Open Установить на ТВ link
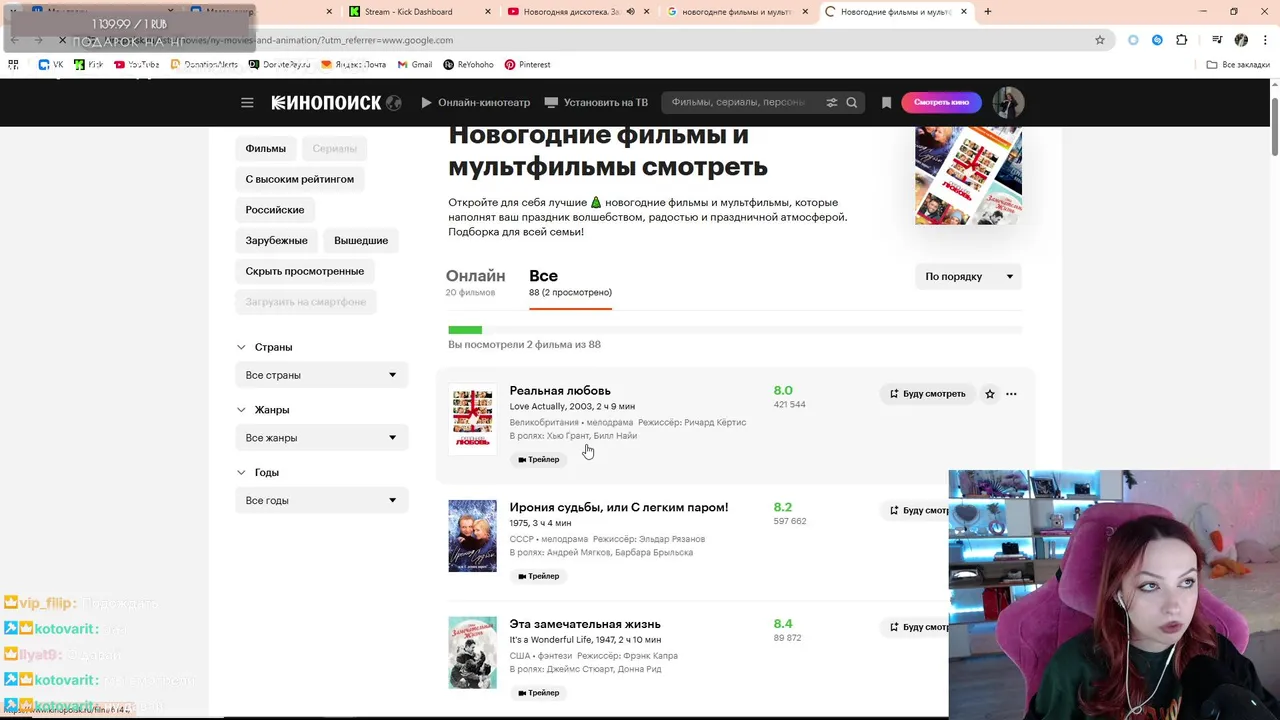This screenshot has width=1280, height=720. click(596, 102)
